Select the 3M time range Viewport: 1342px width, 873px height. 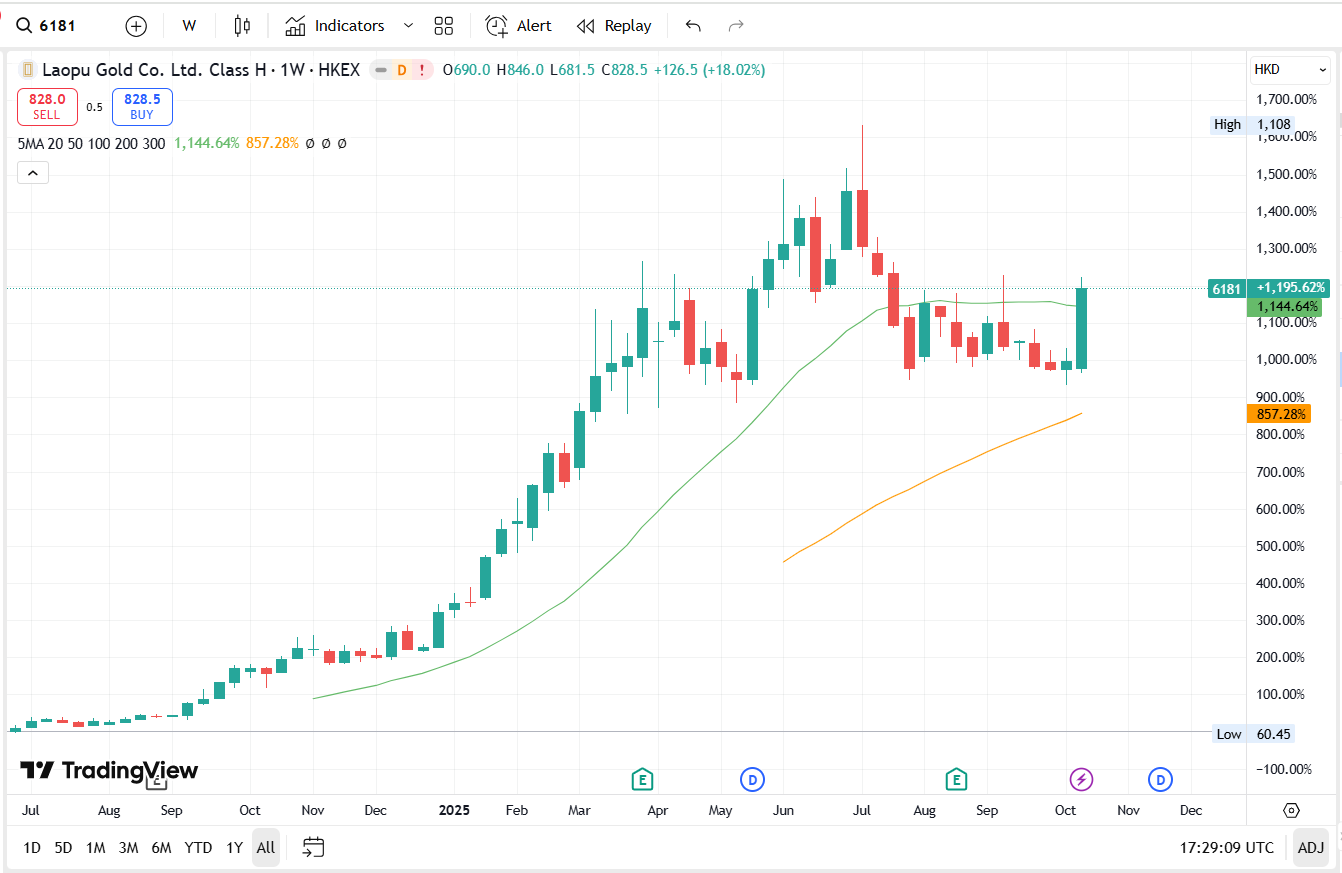point(128,848)
